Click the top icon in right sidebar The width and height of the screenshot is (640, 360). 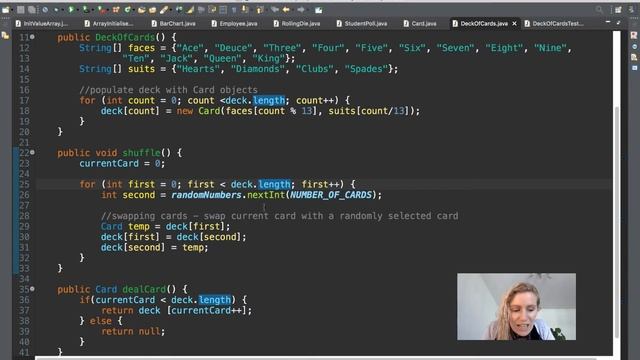[x=634, y=36]
